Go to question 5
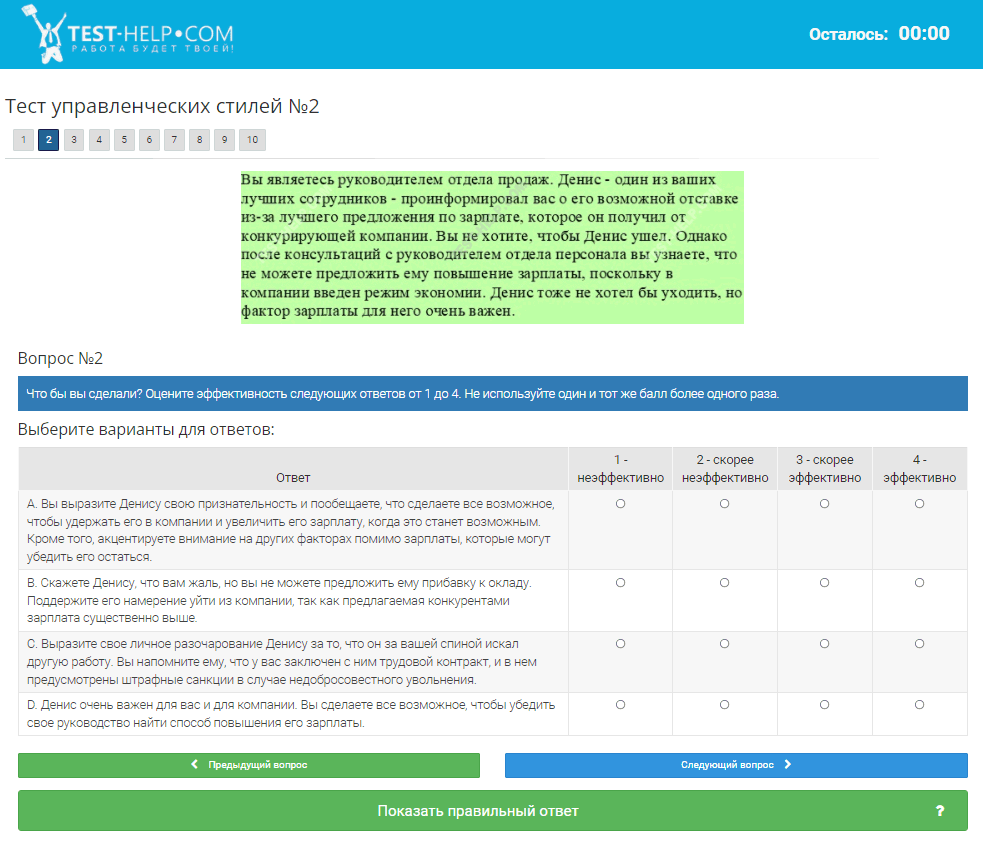 [124, 140]
